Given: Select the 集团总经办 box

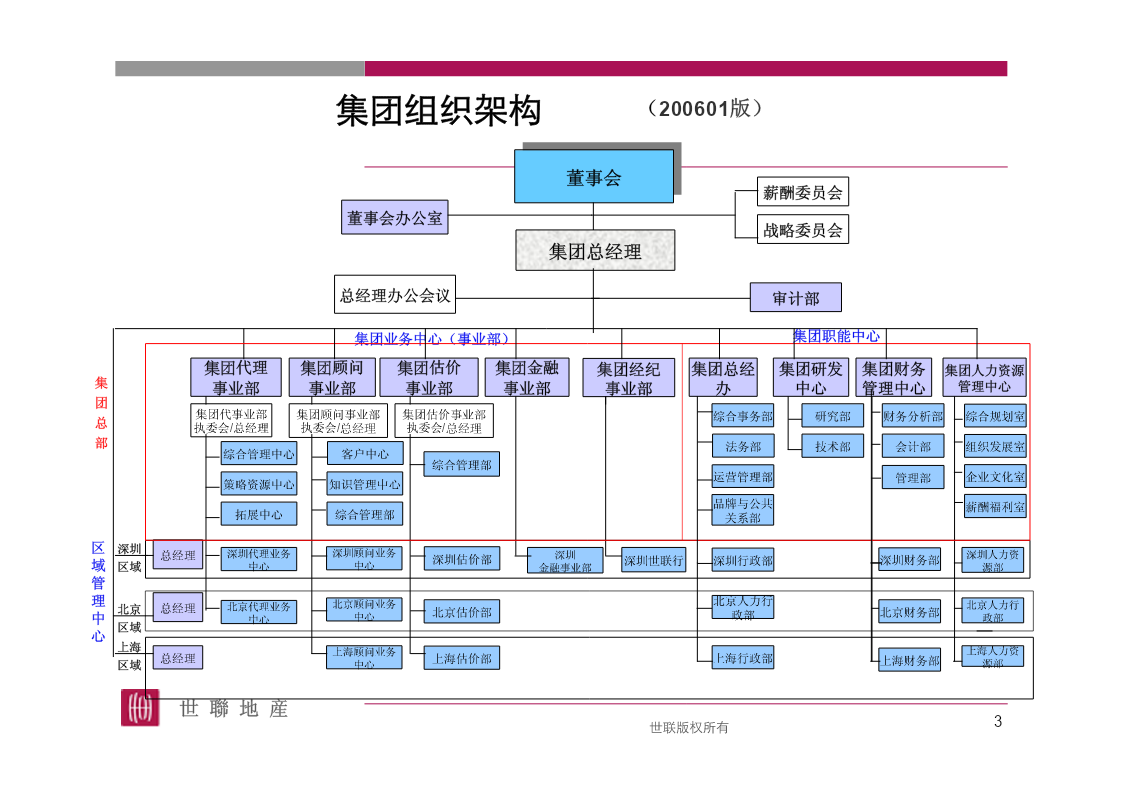Looking at the screenshot, I should point(723,377).
